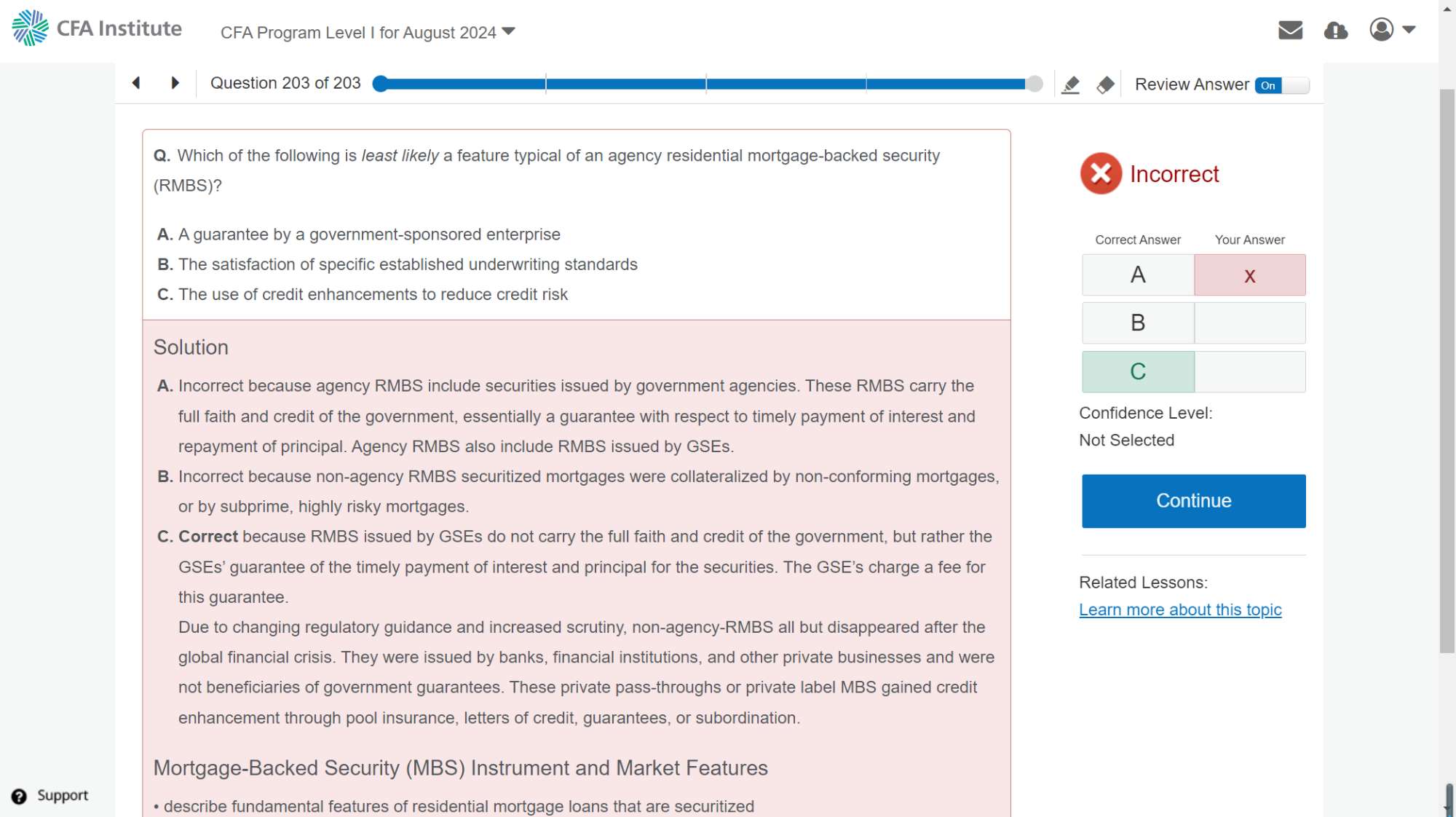
Task: Expand the CFA Program Level I dropdown
Action: [368, 32]
